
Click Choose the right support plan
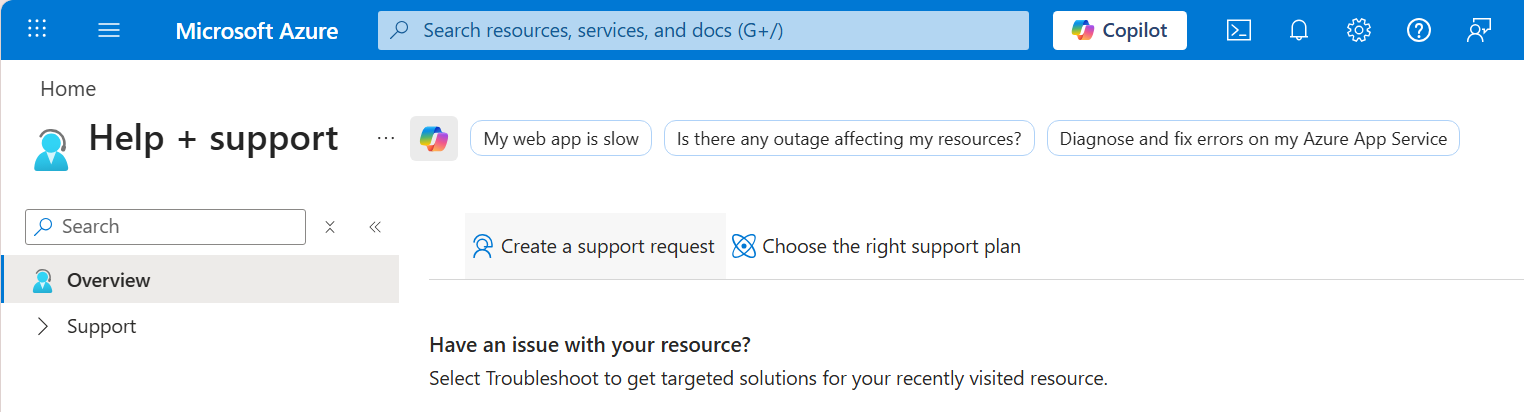876,246
